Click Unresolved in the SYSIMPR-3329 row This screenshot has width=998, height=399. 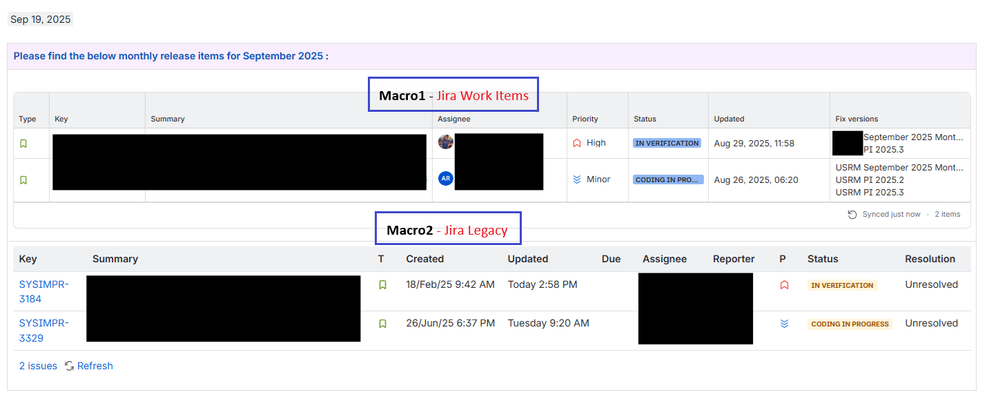pos(931,324)
